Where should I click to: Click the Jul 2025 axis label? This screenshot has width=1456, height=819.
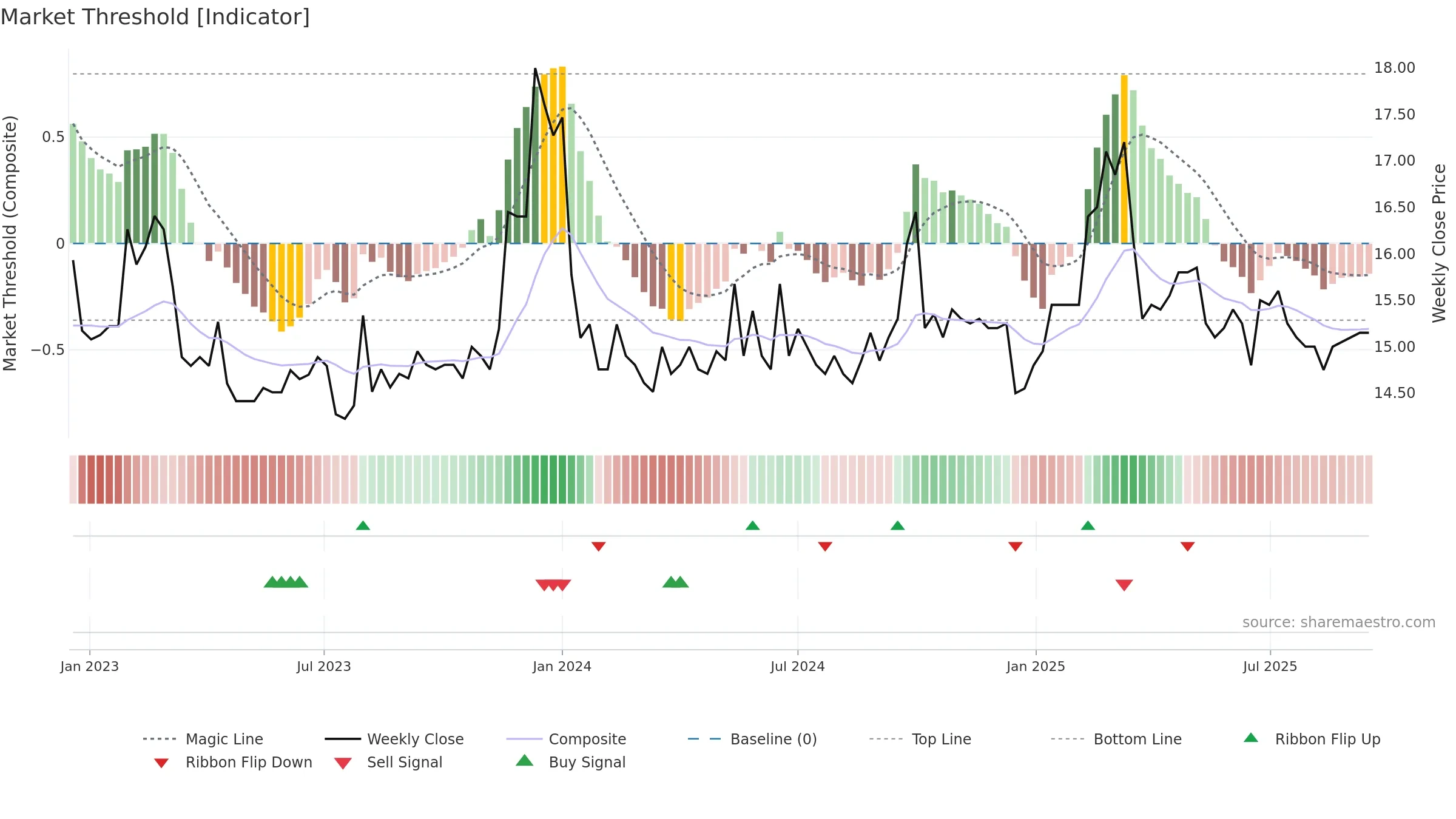point(1270,666)
